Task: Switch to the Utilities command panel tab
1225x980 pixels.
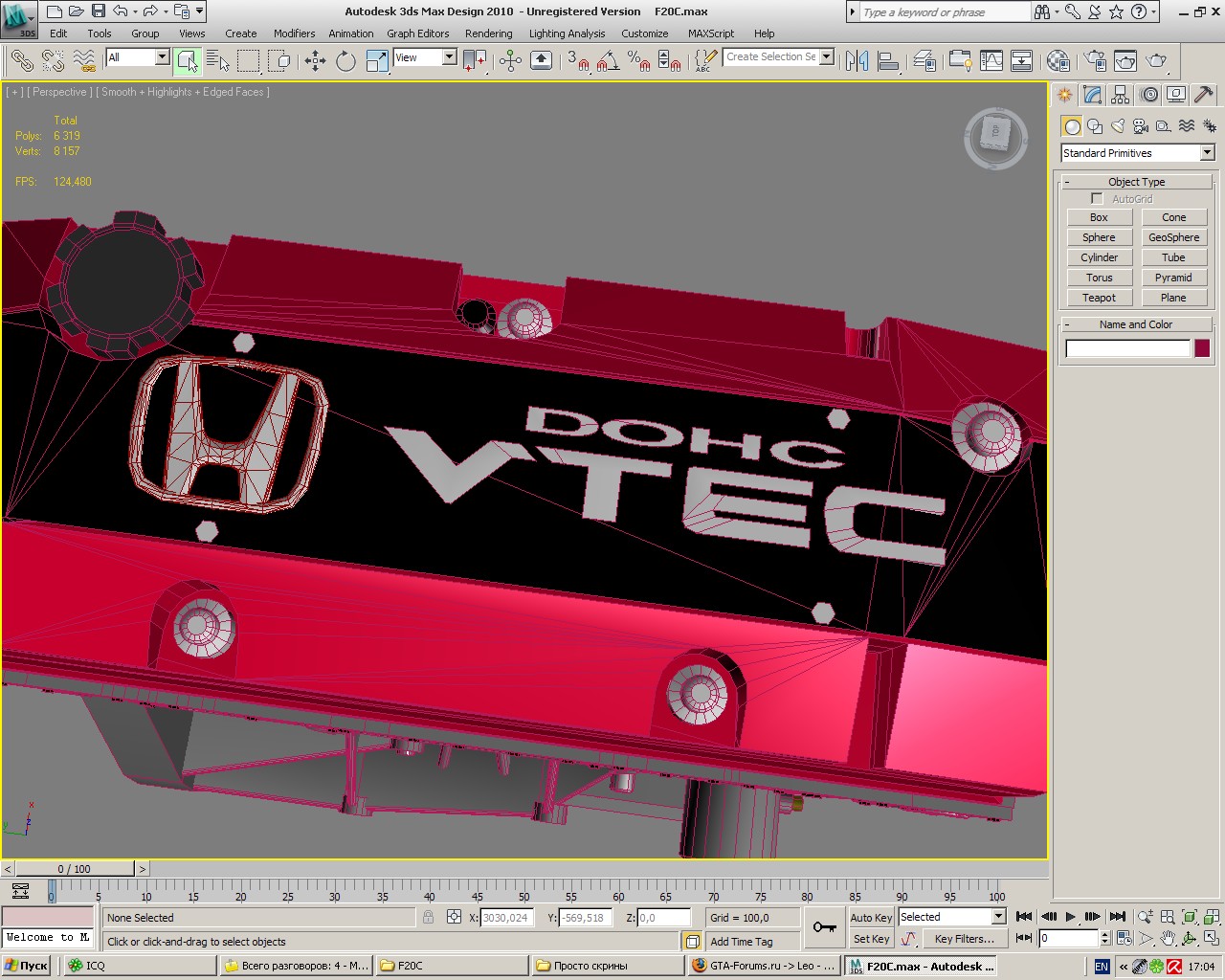Action: 1204,95
